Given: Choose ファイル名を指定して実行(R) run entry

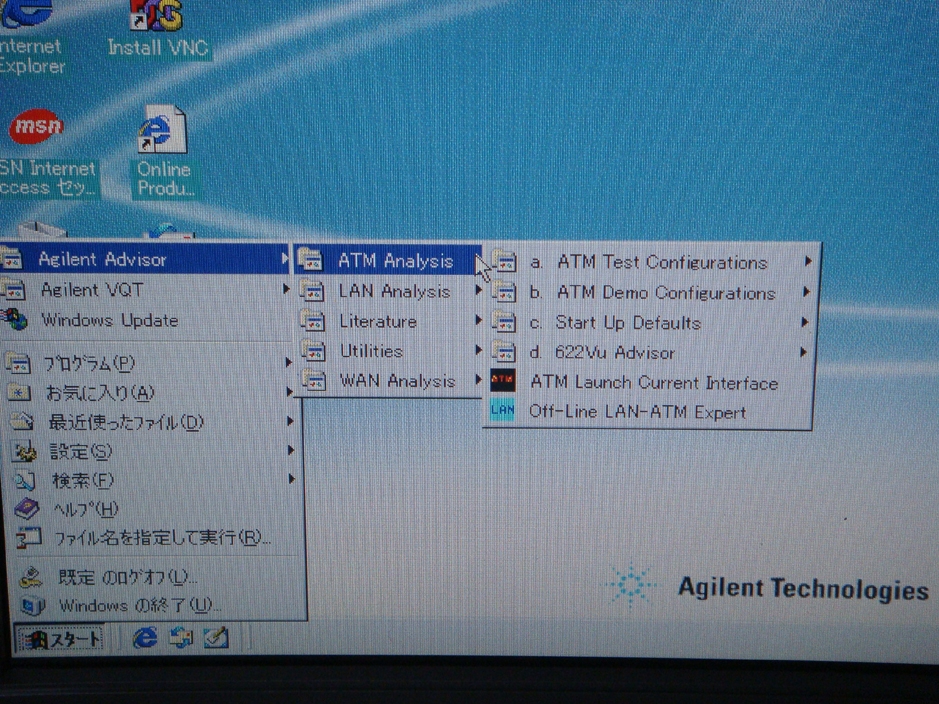Looking at the screenshot, I should (x=156, y=538).
